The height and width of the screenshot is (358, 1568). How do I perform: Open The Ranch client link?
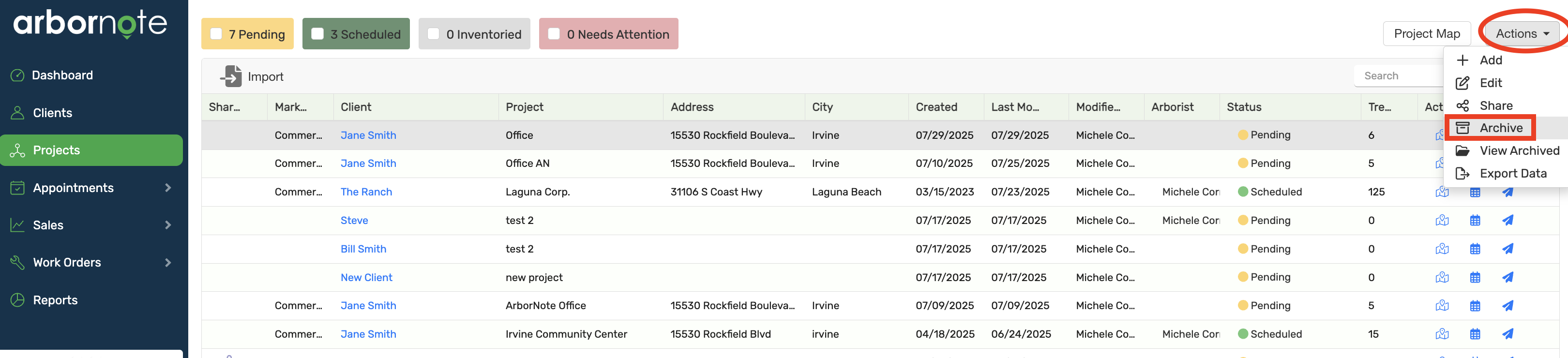pyautogui.click(x=366, y=193)
